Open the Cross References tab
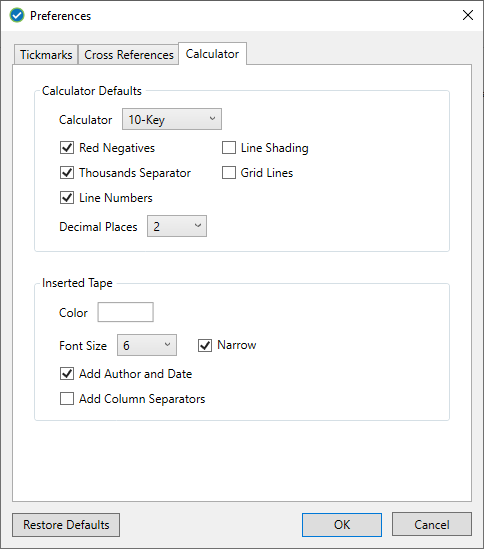This screenshot has width=484, height=549. [x=129, y=55]
